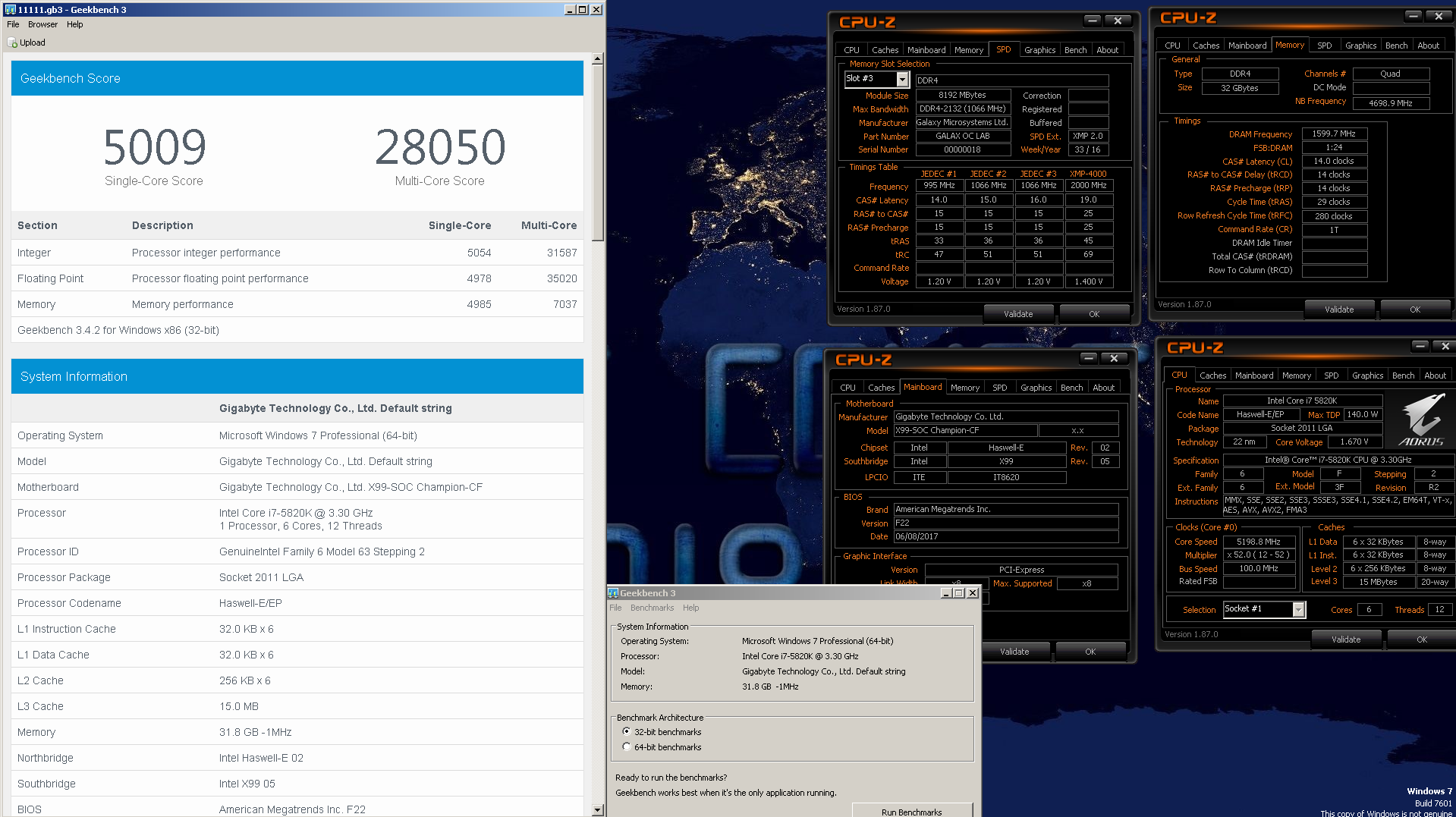Open Memory tab in CPU-Z CPU window
This screenshot has width=1456, height=817.
pos(1296,376)
